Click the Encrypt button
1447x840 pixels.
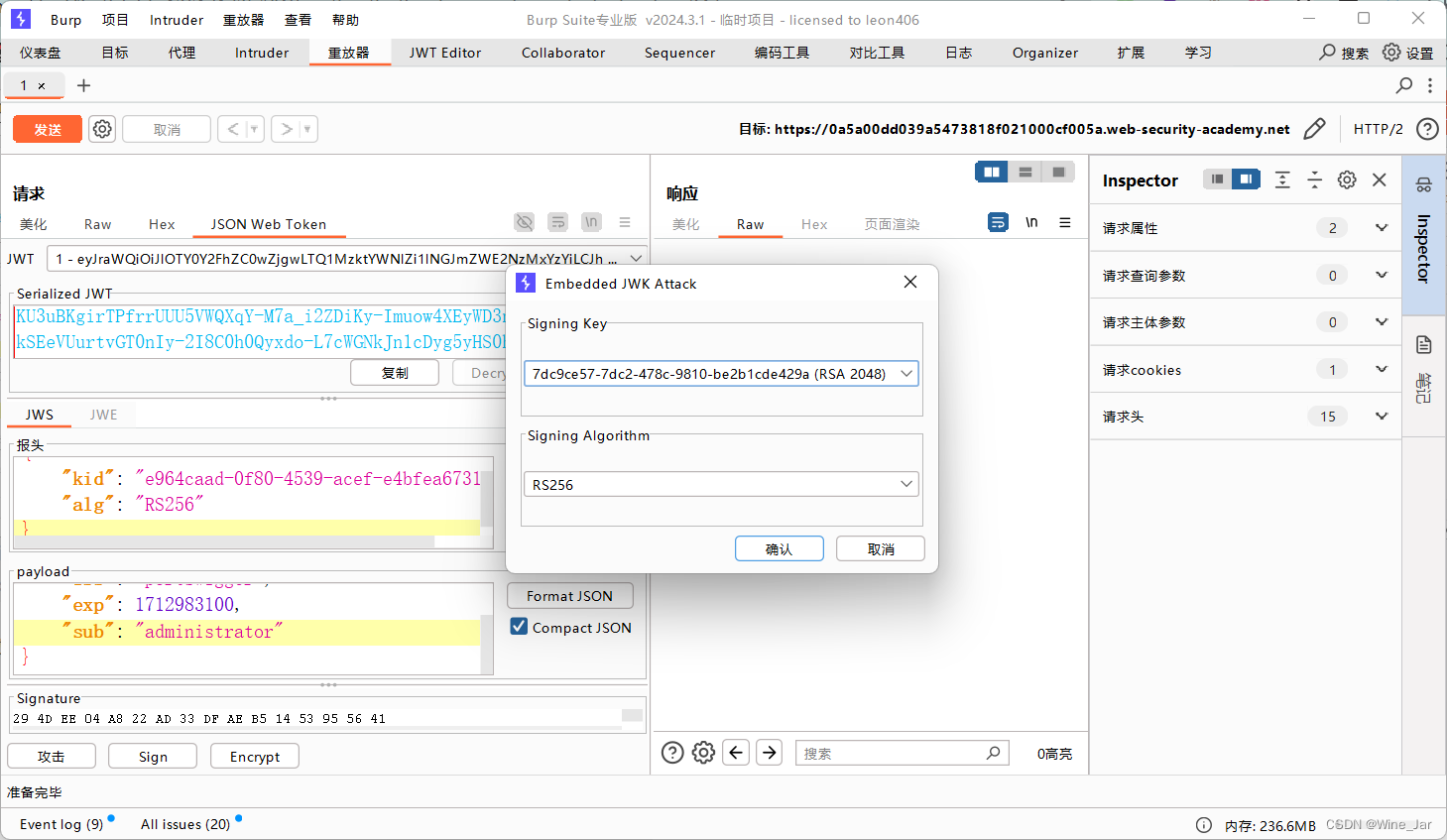click(255, 756)
